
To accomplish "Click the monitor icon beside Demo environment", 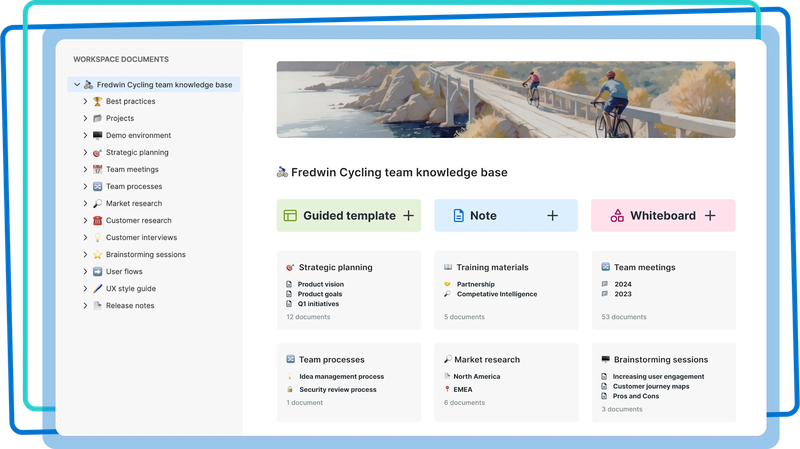I will point(97,135).
